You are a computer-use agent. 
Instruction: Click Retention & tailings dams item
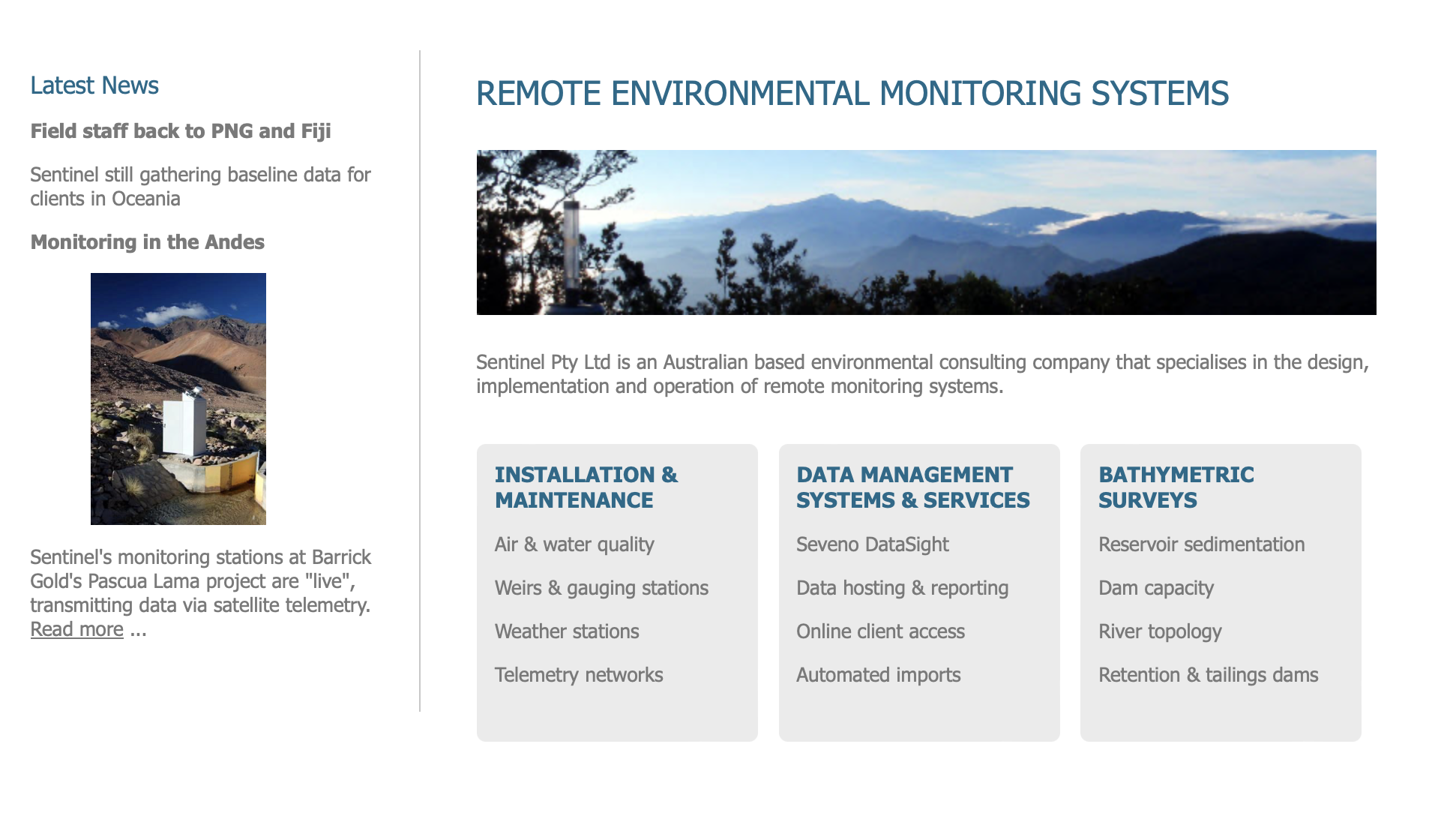[x=1208, y=675]
